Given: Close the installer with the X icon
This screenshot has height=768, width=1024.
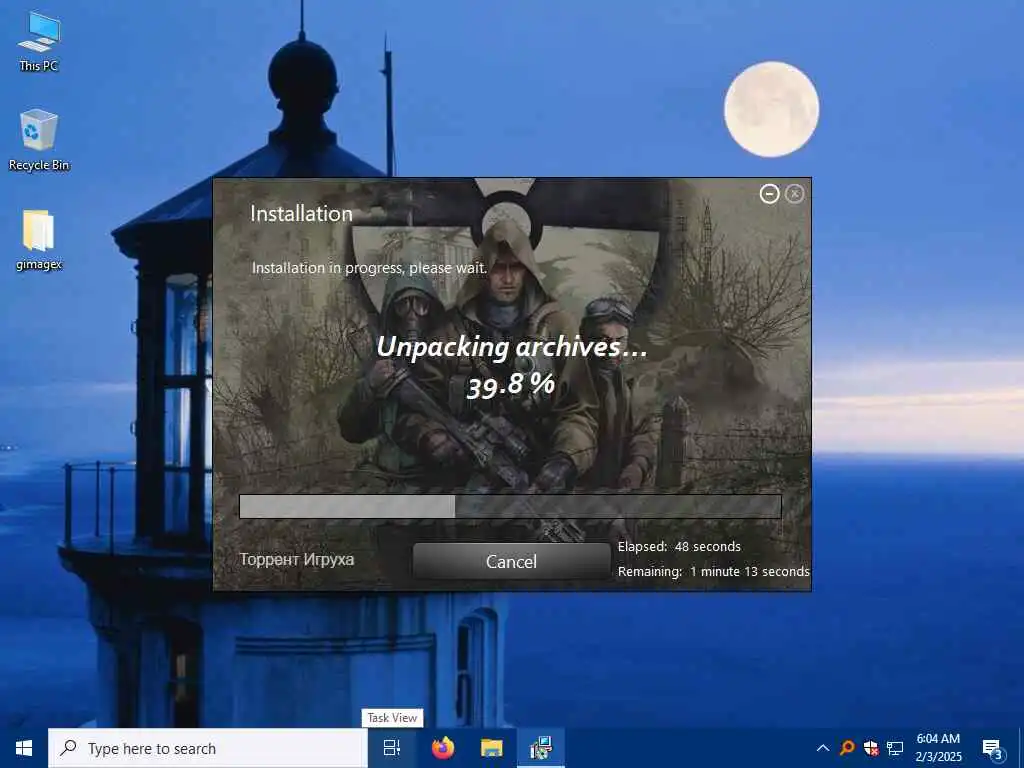Looking at the screenshot, I should pos(795,194).
